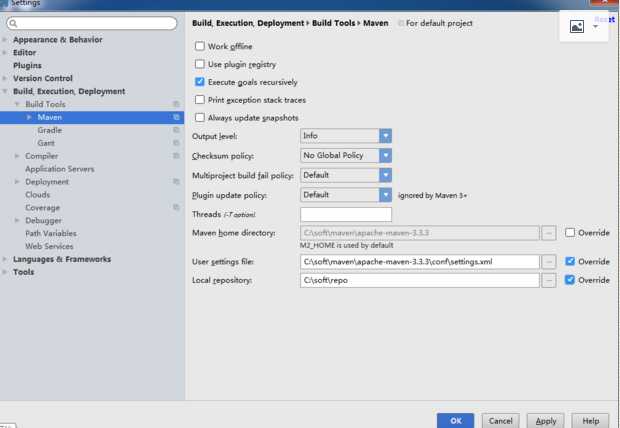
Task: Enable Work offline checkbox
Action: pyautogui.click(x=200, y=46)
